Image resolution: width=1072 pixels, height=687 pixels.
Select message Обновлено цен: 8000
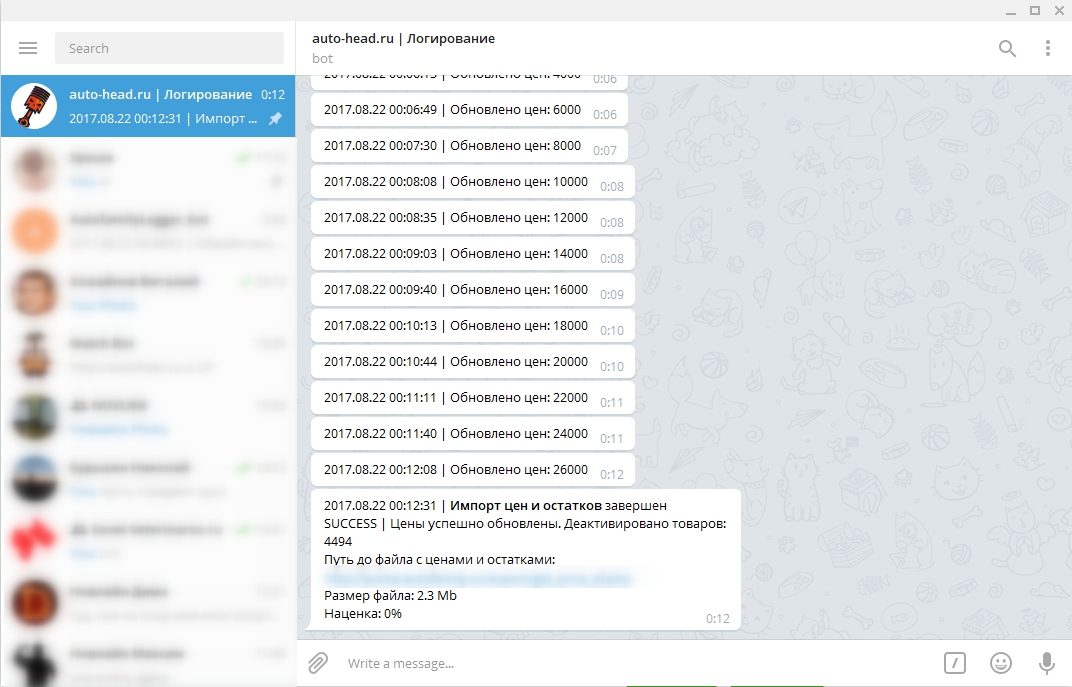469,146
